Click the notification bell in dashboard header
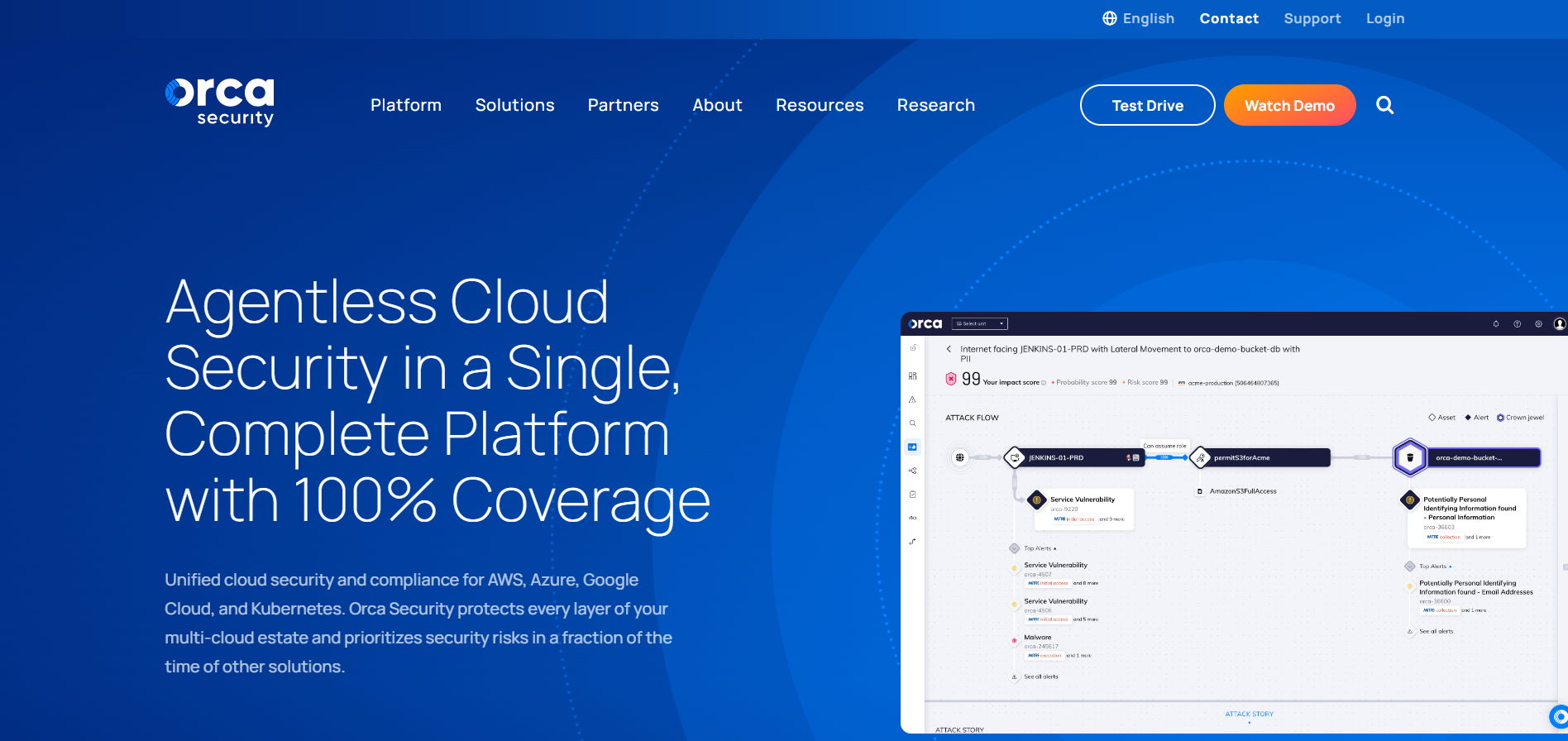This screenshot has height=741, width=1568. pos(1495,324)
